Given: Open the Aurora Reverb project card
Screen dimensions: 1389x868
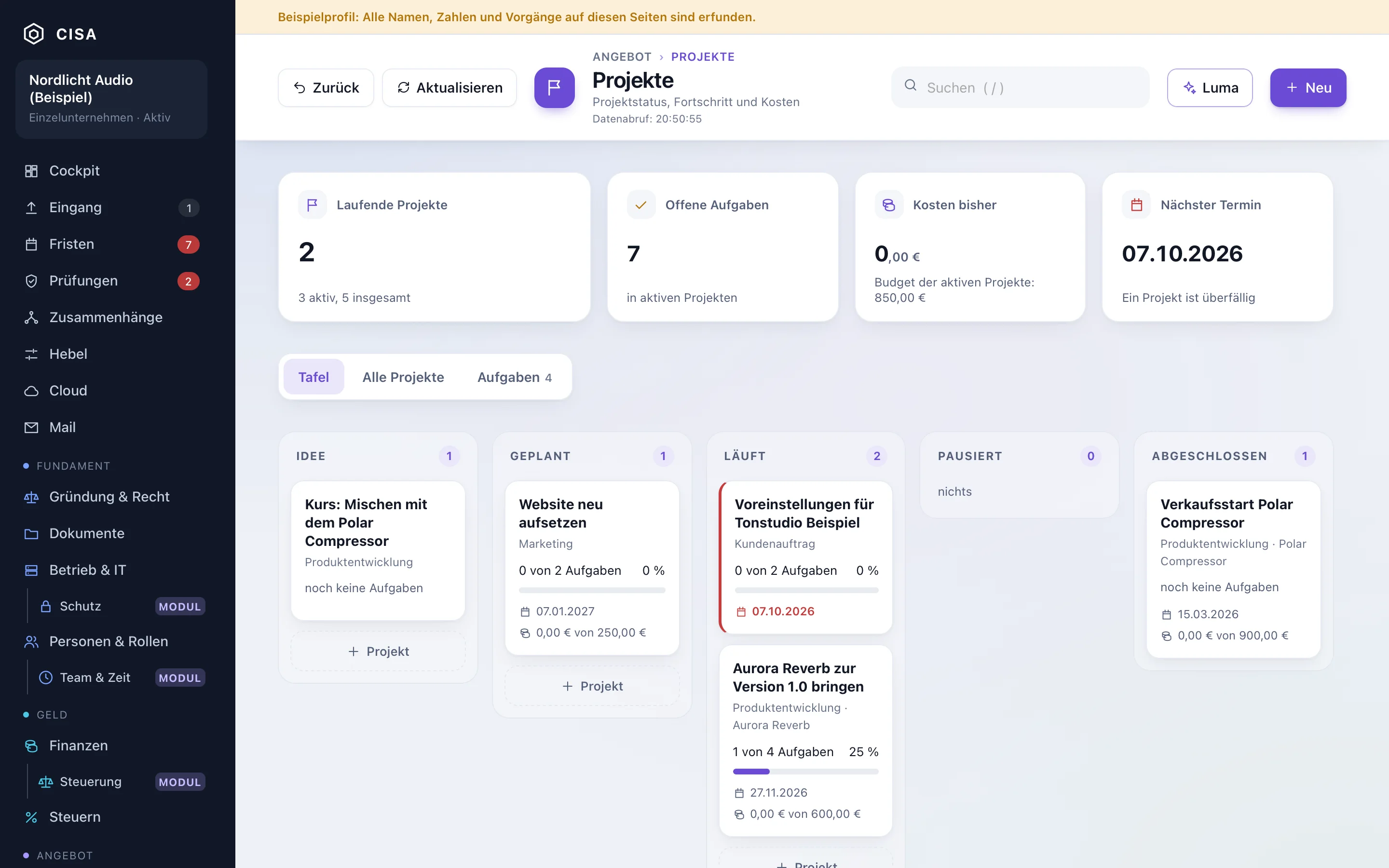Looking at the screenshot, I should tap(806, 741).
